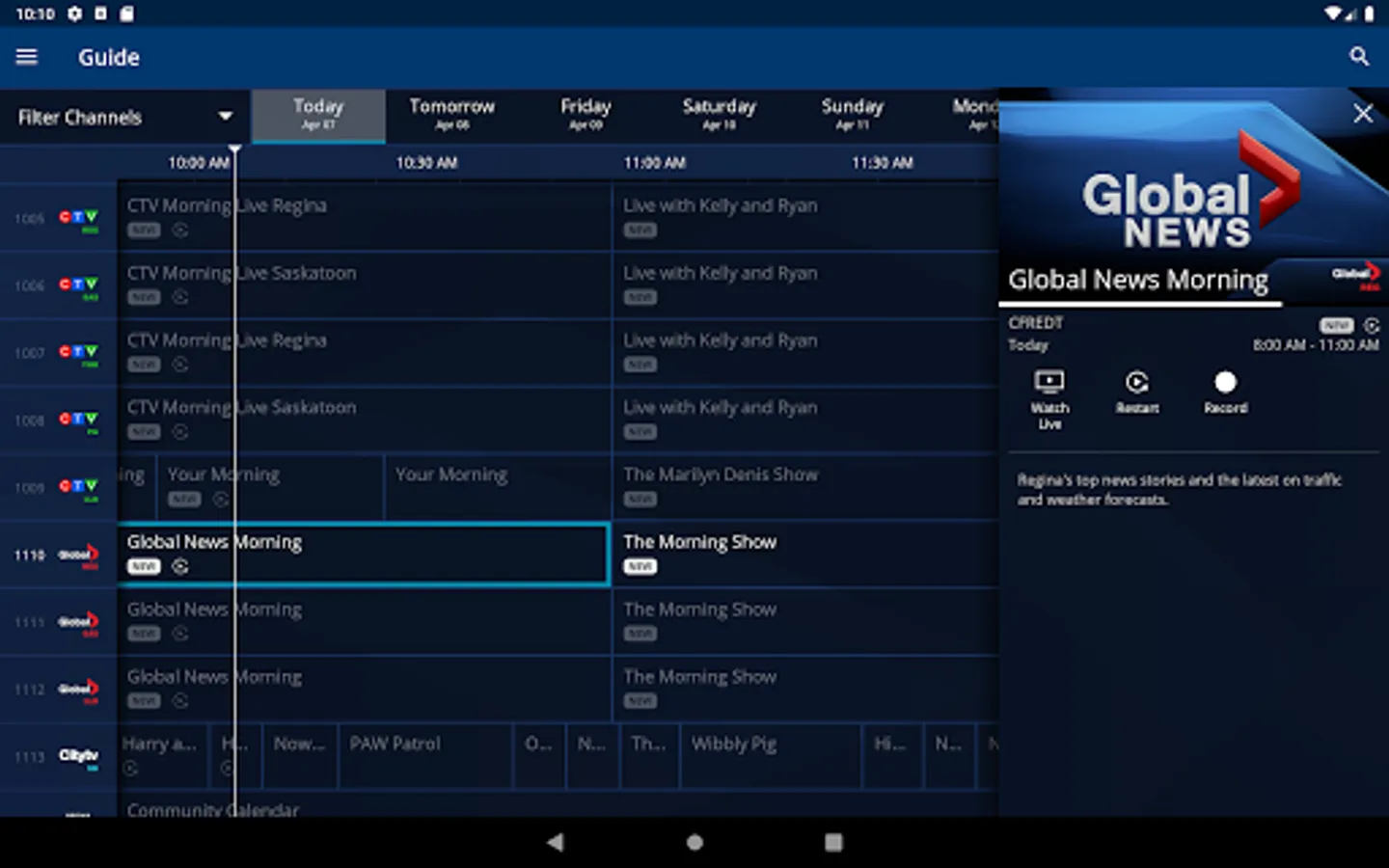Open The Marilyn Denis Show listing
Image resolution: width=1389 pixels, height=868 pixels.
pos(805,487)
